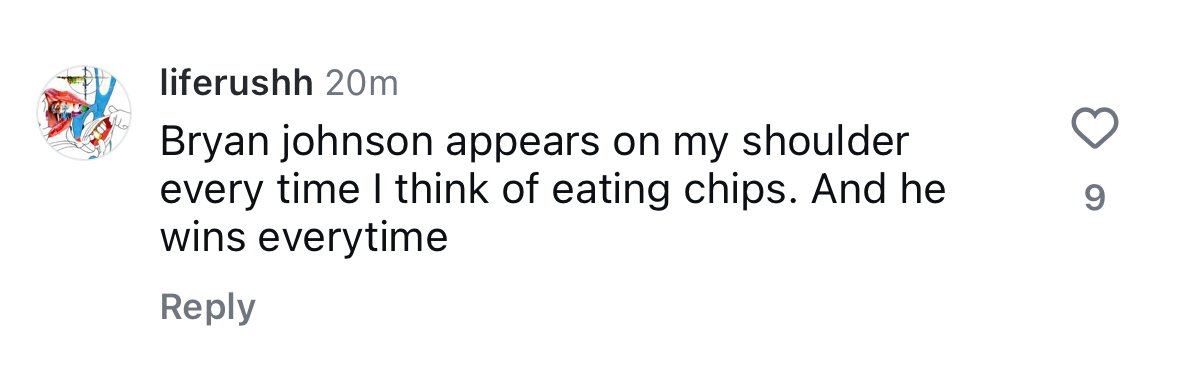Viewport: 1179px width, 389px height.
Task: View the 9 likes count
Action: 1096,199
